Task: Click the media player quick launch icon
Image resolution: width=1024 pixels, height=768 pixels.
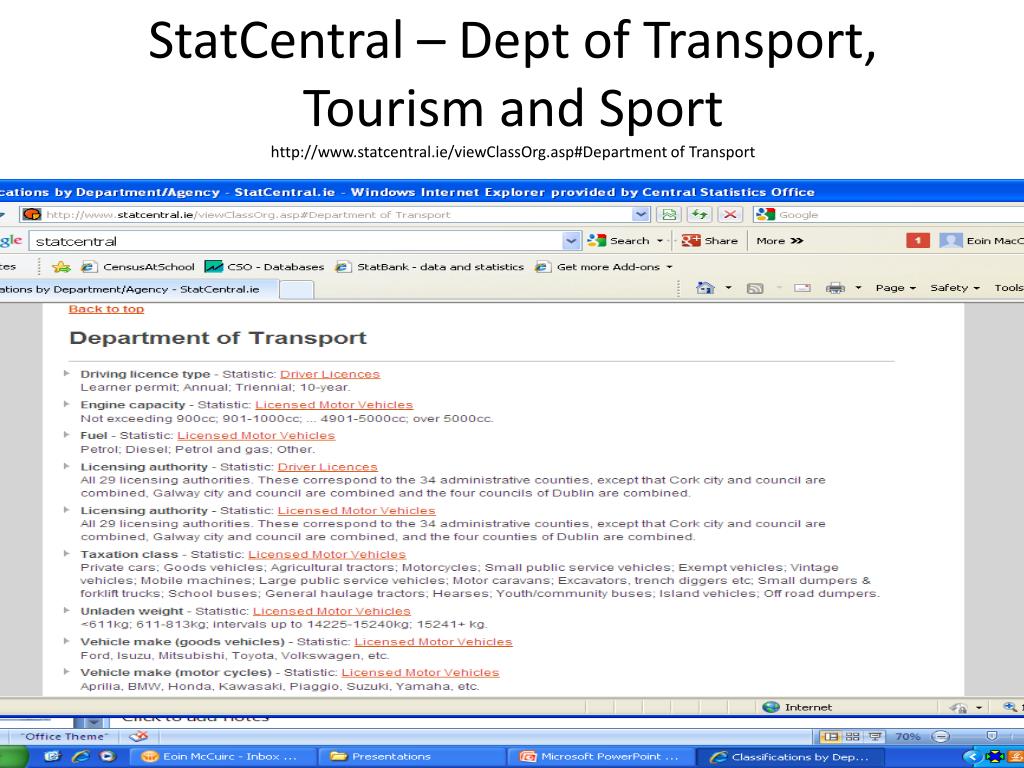Action: coord(107,756)
